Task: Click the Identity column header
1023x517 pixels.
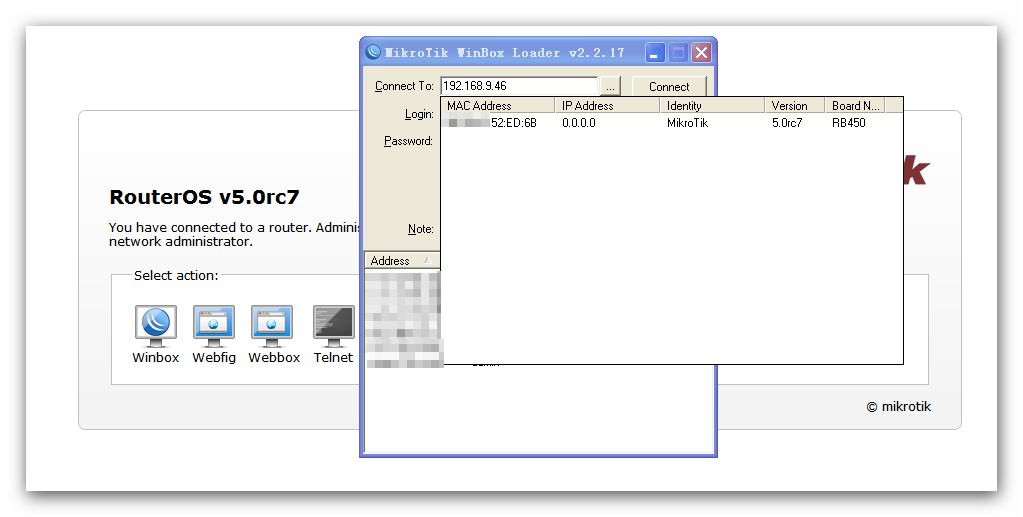Action: (712, 106)
